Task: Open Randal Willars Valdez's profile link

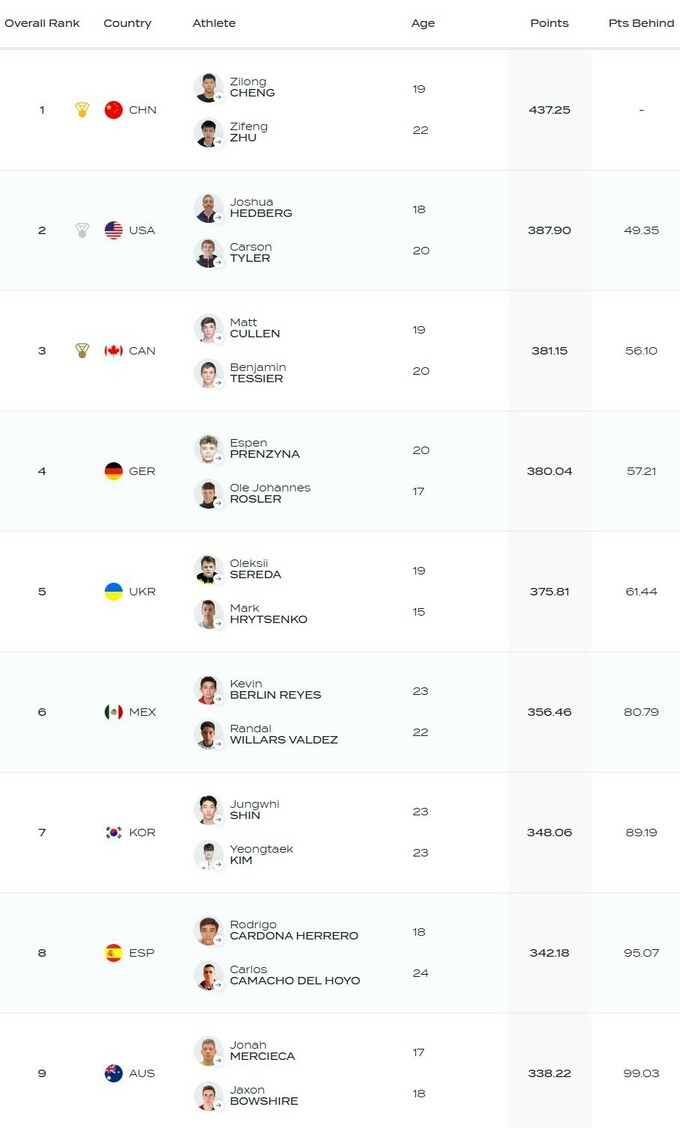Action: pyautogui.click(x=283, y=735)
